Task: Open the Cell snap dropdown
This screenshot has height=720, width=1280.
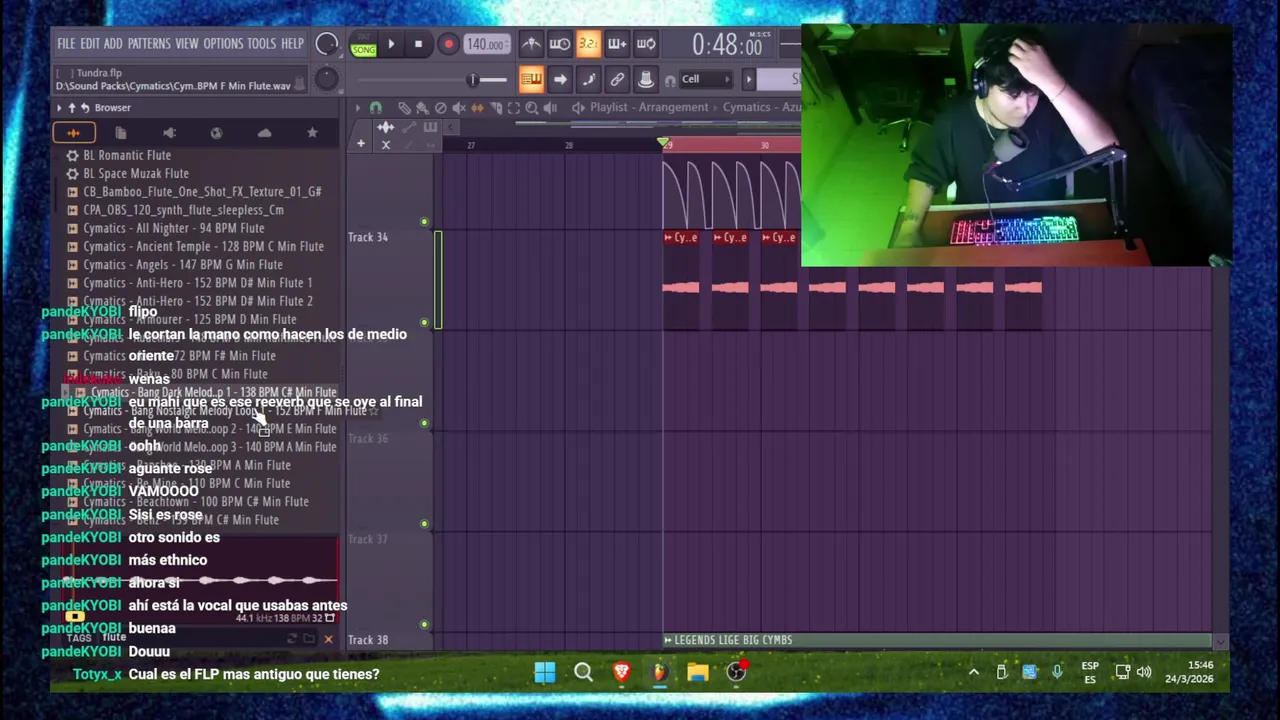Action: pos(708,79)
